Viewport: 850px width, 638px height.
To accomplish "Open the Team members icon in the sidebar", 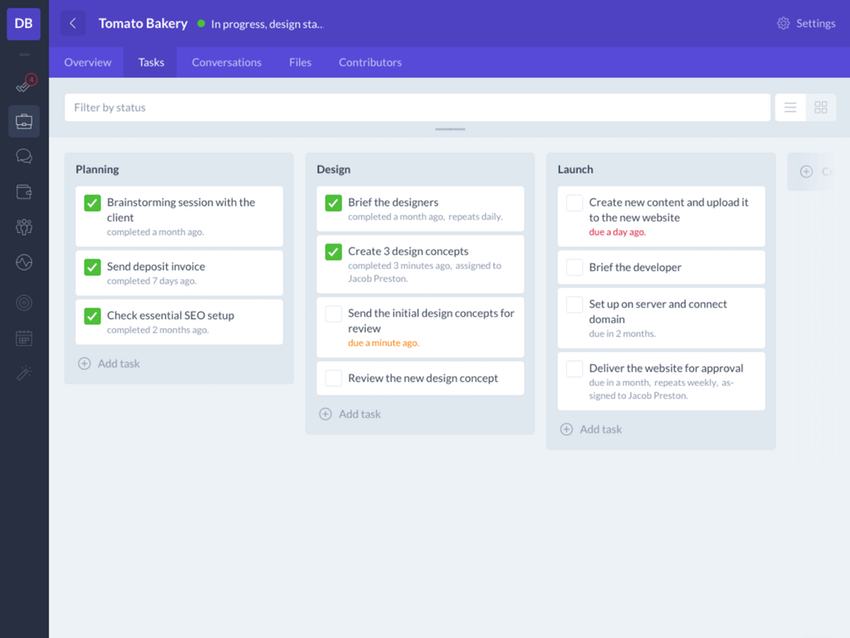I will [x=22, y=227].
